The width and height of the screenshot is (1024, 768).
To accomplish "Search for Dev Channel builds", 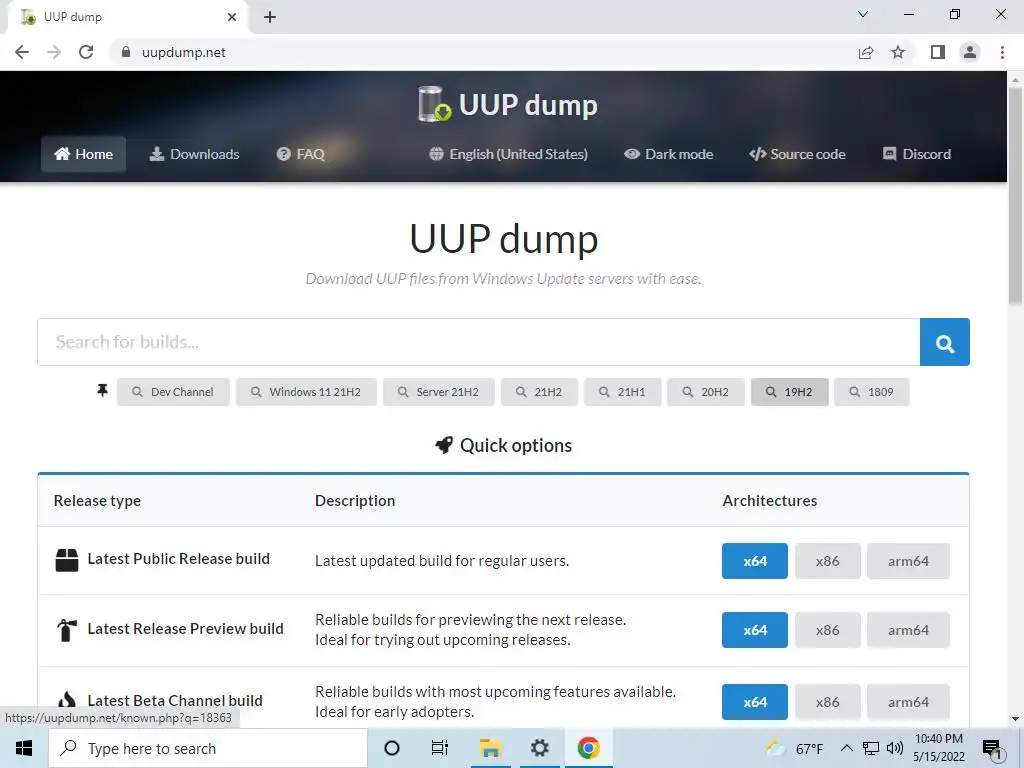I will (x=173, y=392).
